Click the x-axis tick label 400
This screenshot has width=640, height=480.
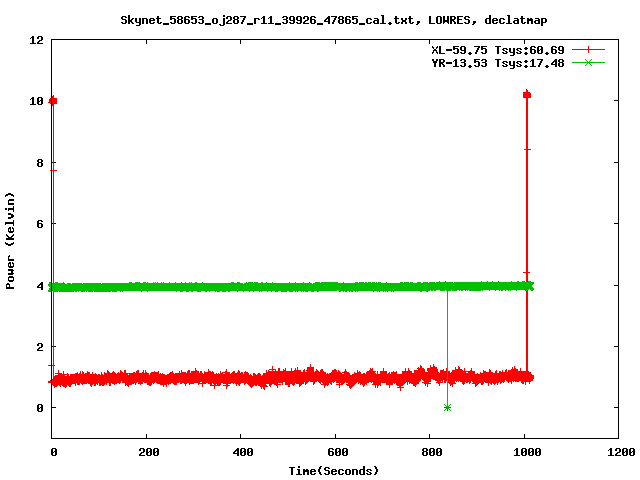tap(243, 452)
